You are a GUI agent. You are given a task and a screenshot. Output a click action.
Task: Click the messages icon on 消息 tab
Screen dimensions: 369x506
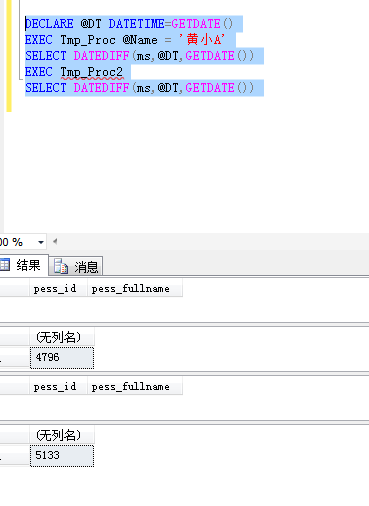(61, 267)
